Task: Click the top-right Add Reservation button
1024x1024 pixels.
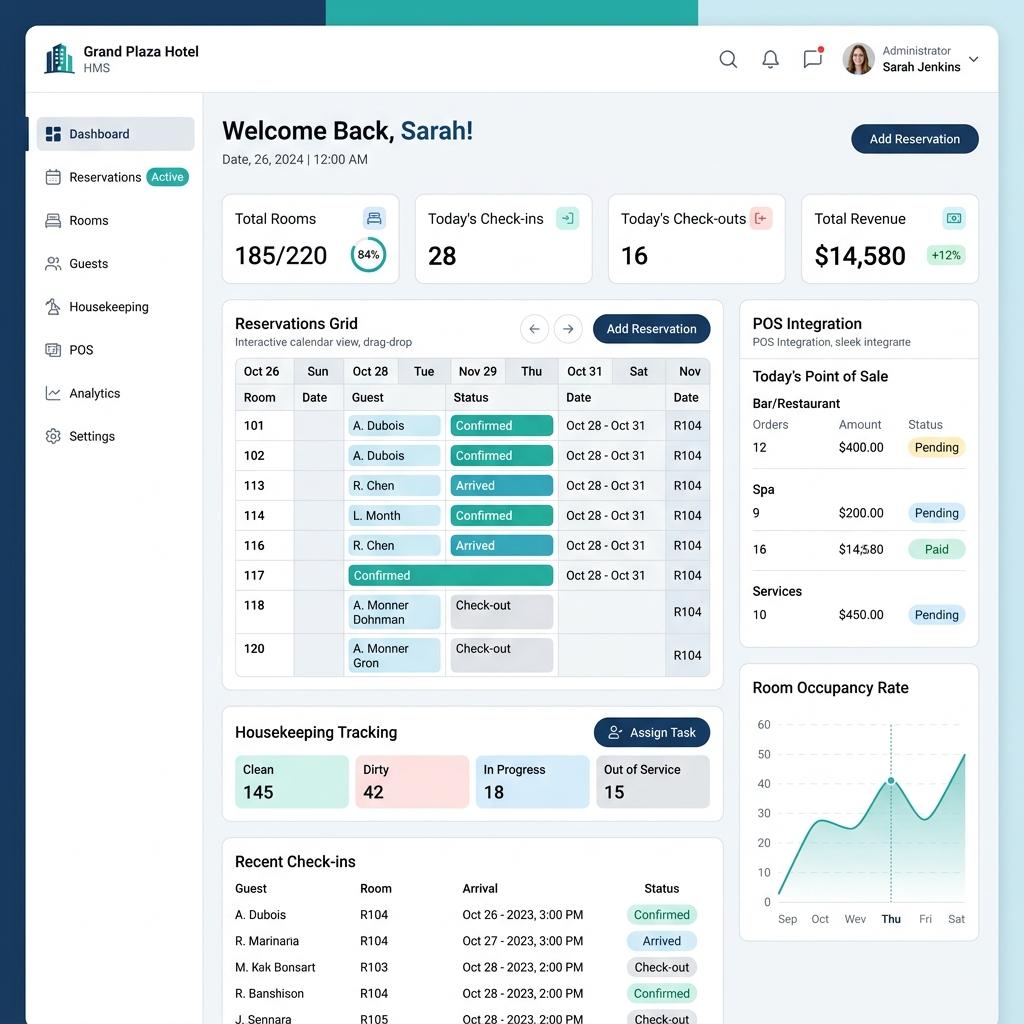Action: [914, 139]
